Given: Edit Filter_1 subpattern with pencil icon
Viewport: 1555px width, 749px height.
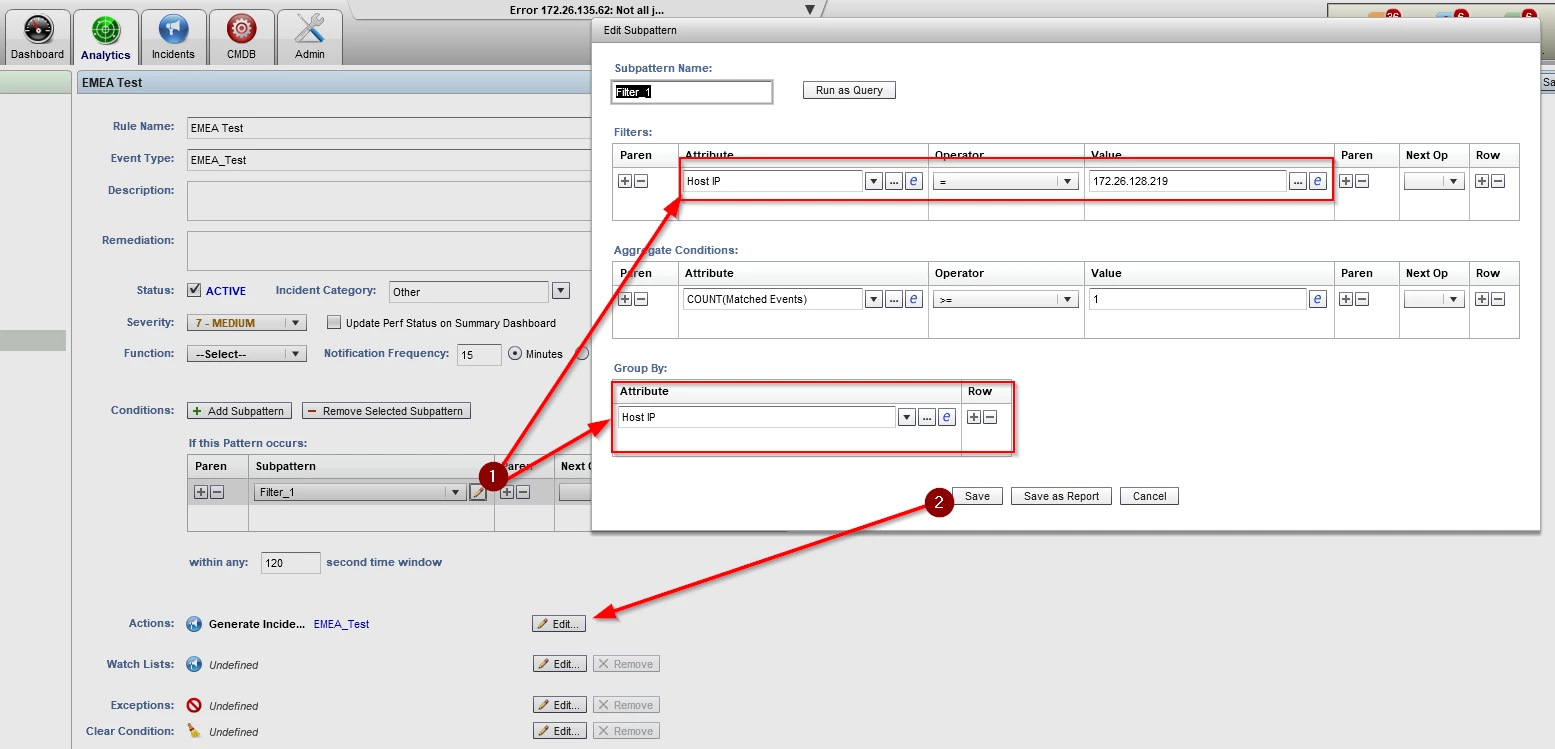Looking at the screenshot, I should 478,492.
